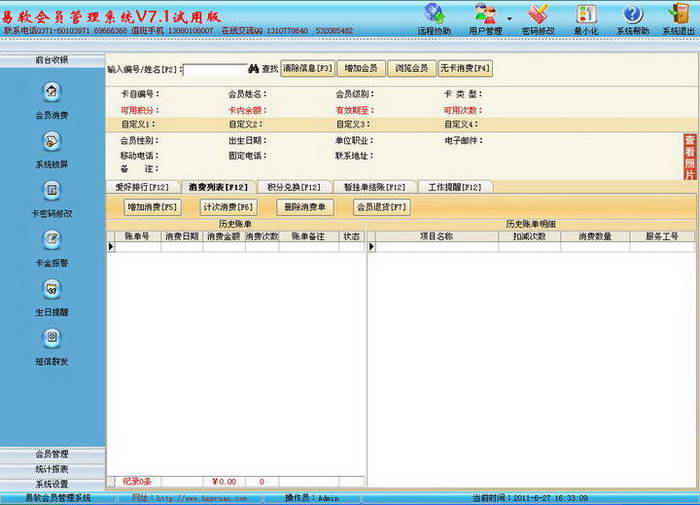The height and width of the screenshot is (505, 700).
Task: Open the 卡金报警 alarm icon
Action: pos(52,240)
